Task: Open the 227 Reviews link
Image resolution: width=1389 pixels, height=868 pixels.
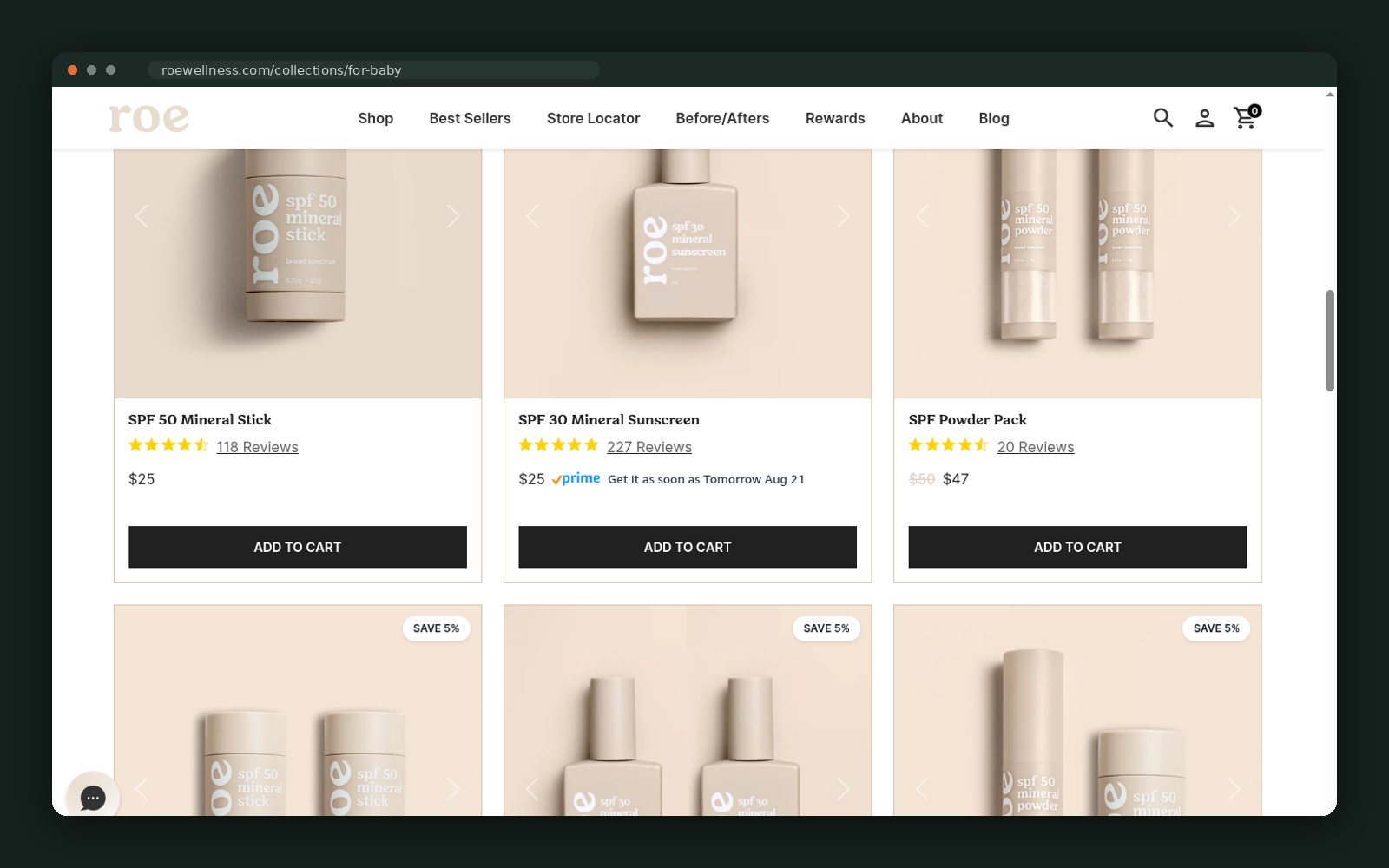Action: tap(649, 447)
